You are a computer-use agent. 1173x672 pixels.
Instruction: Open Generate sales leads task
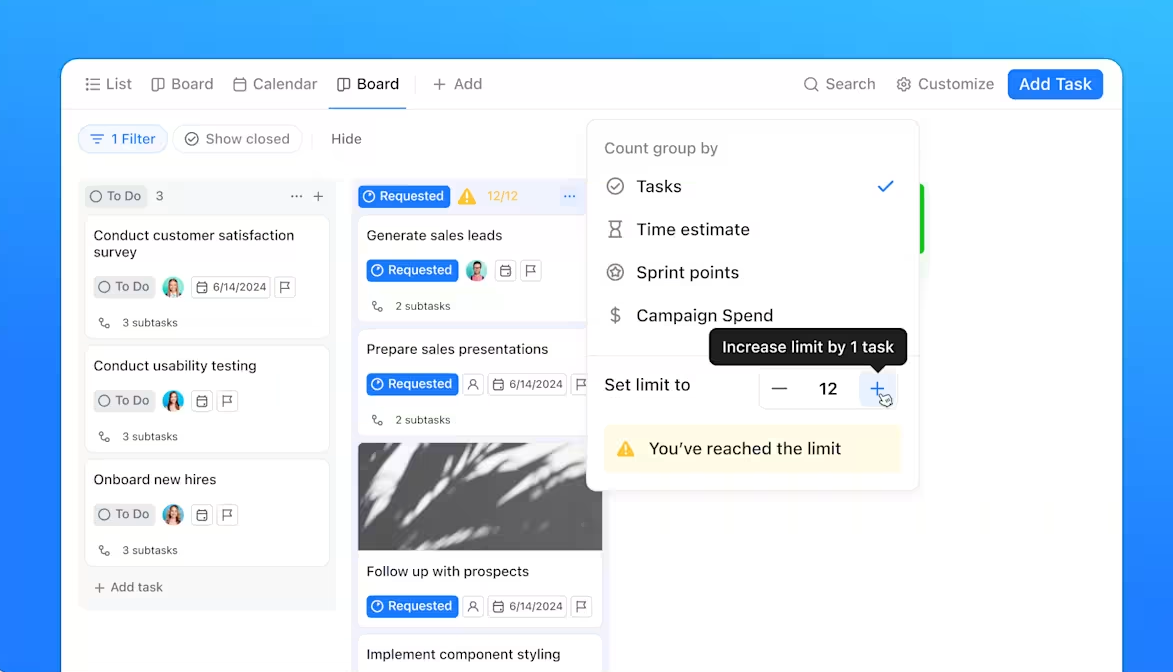pyautogui.click(x=435, y=236)
